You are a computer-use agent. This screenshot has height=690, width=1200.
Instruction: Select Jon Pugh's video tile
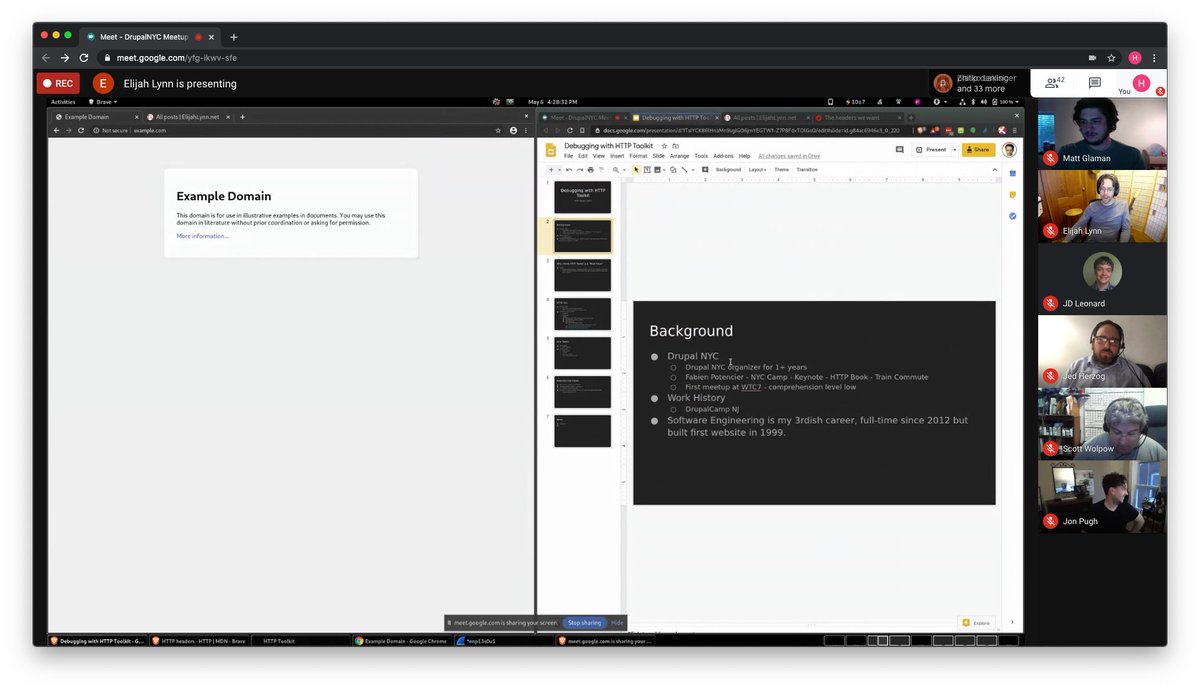[x=1102, y=495]
